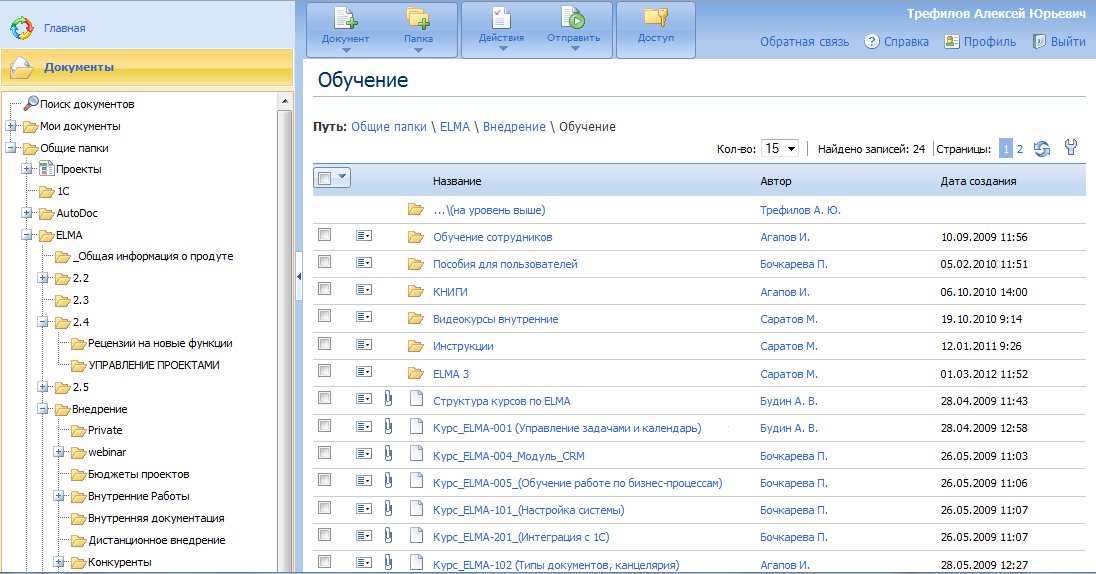Collapse the ELMA folder in tree
The height and width of the screenshot is (574, 1096).
point(27,236)
